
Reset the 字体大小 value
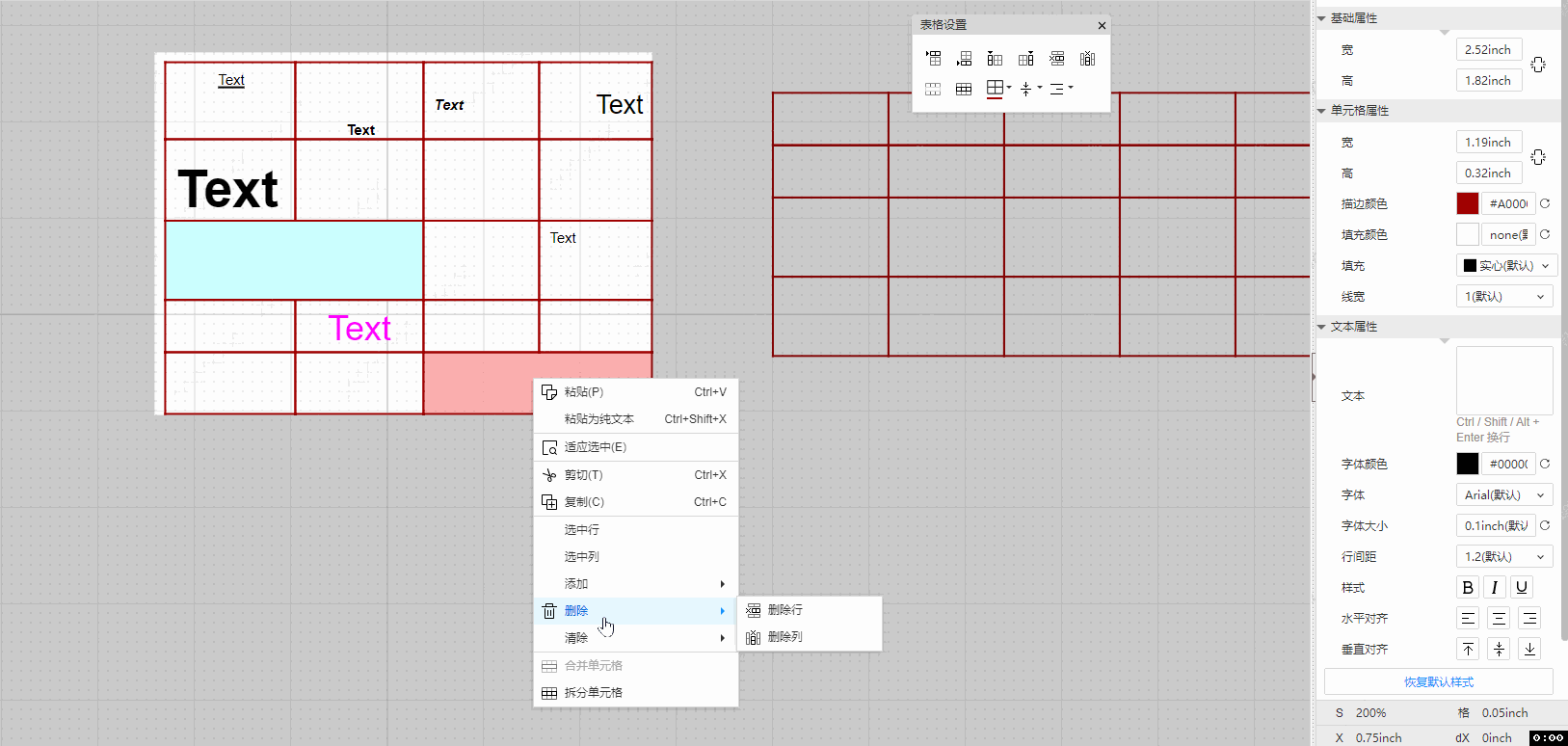click(x=1545, y=525)
